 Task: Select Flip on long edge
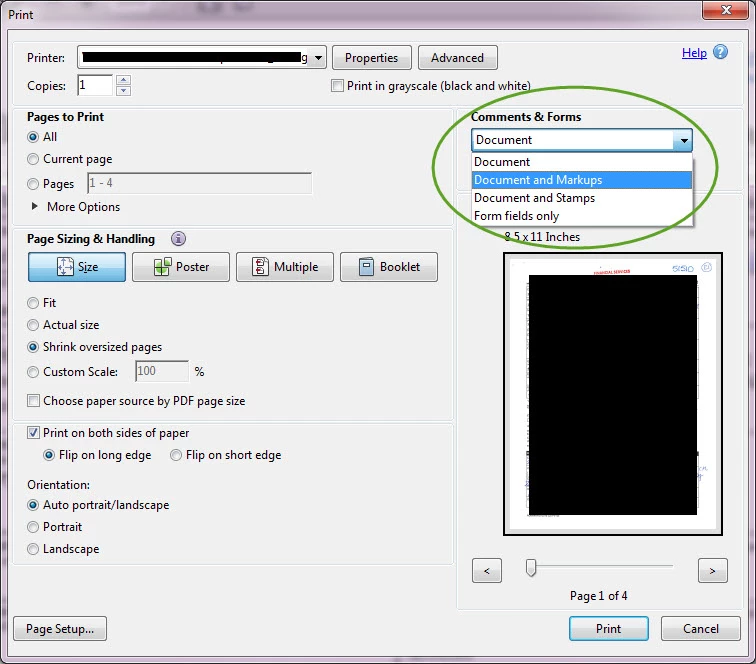[49, 455]
